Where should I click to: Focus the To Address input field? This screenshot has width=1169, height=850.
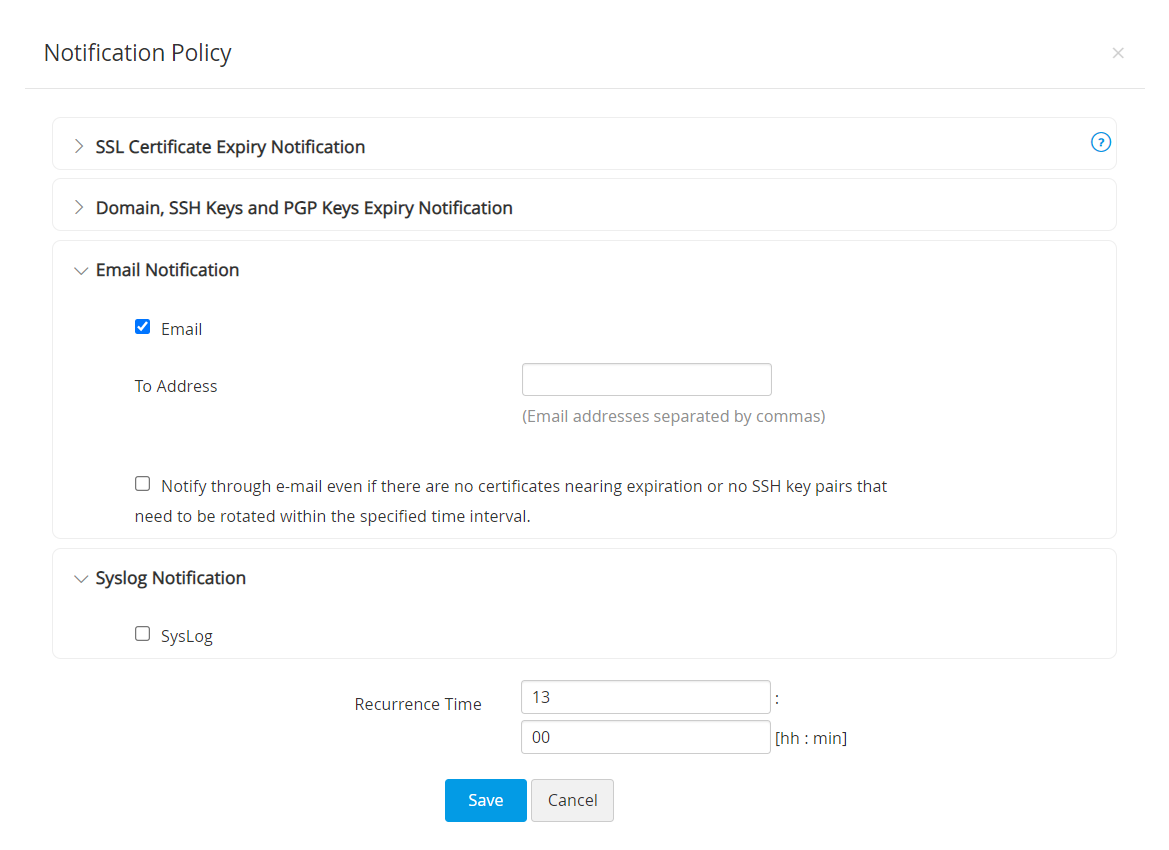pos(646,380)
